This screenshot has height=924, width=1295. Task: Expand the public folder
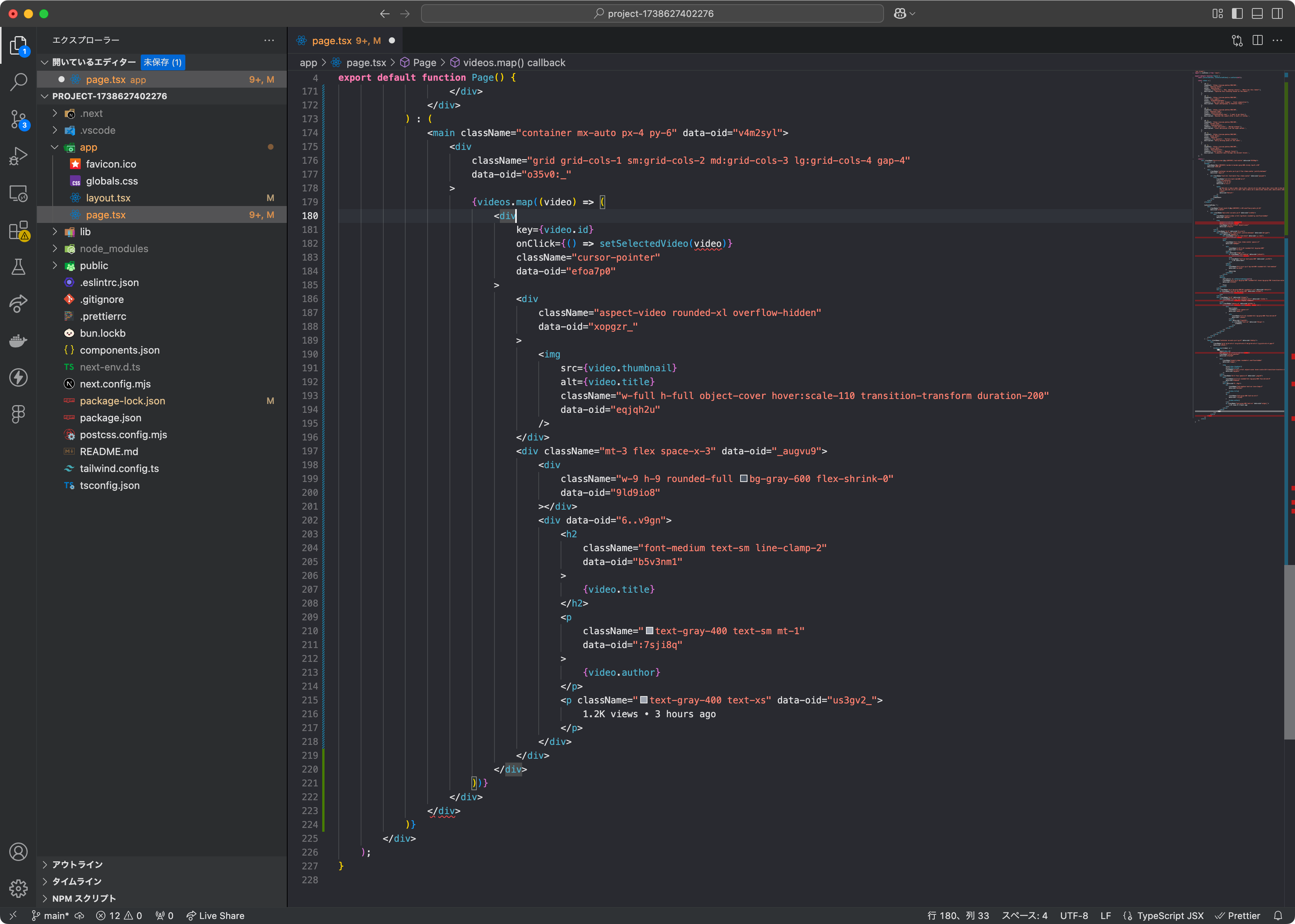55,266
